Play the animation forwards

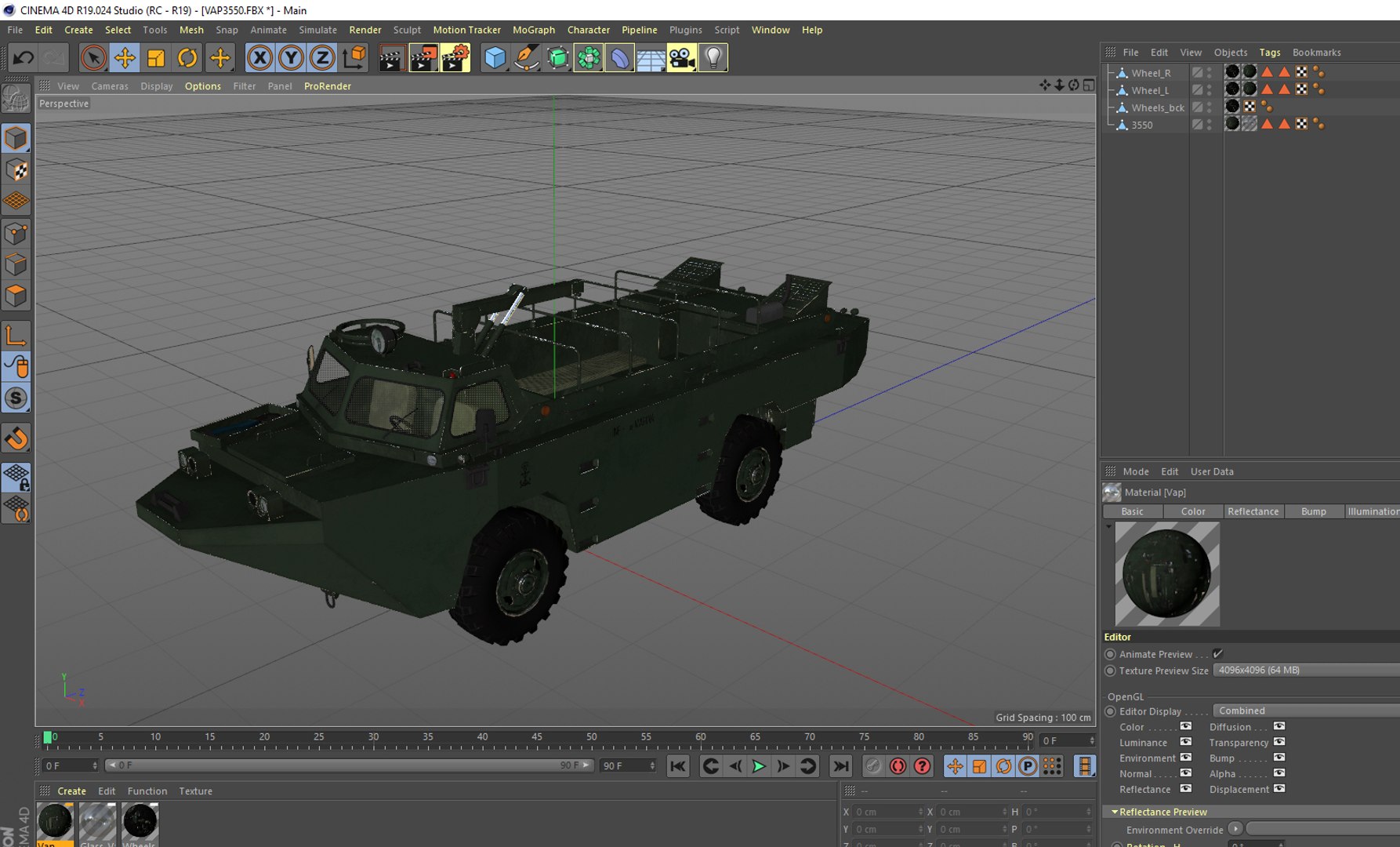(x=759, y=766)
